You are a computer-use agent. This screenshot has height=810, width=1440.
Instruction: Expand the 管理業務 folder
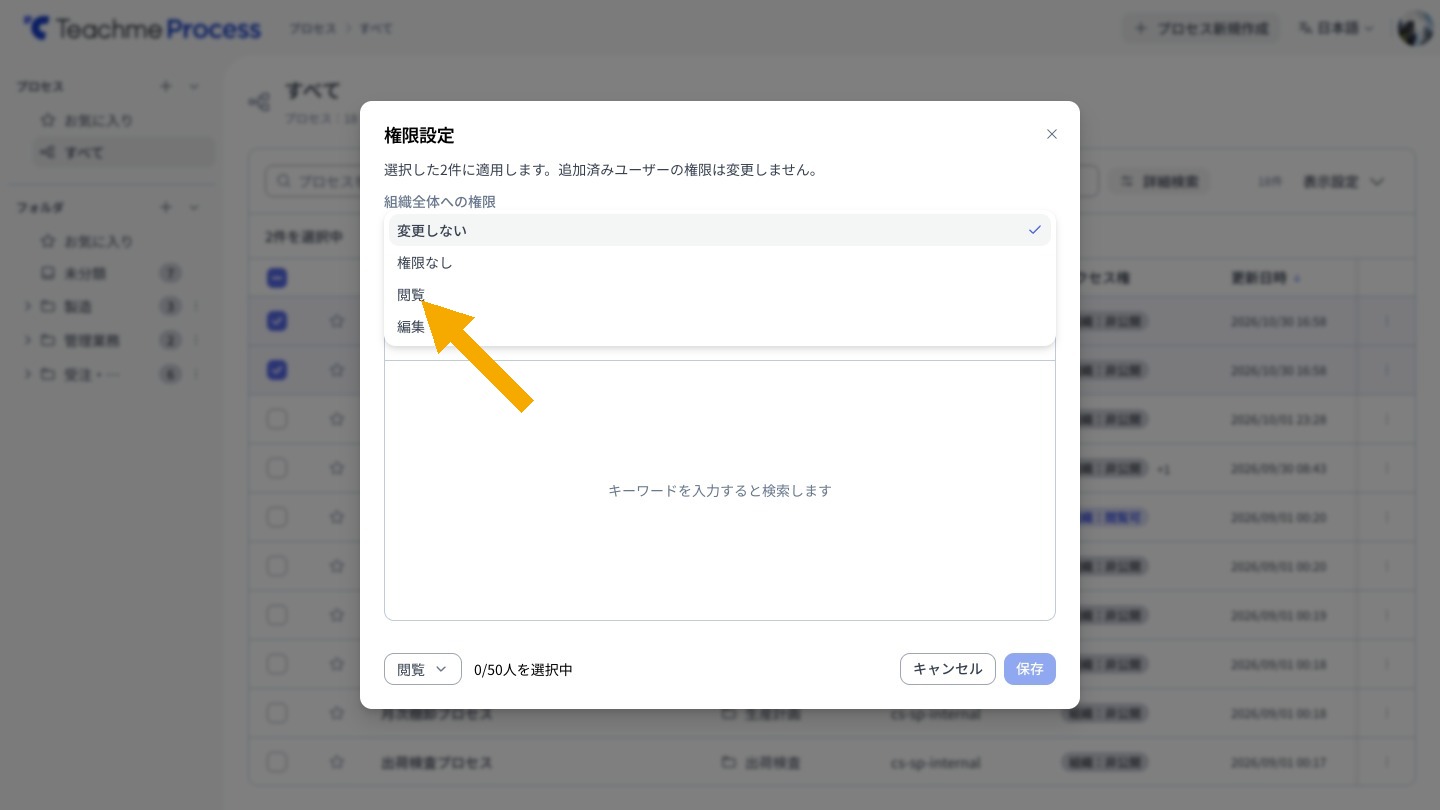point(27,340)
